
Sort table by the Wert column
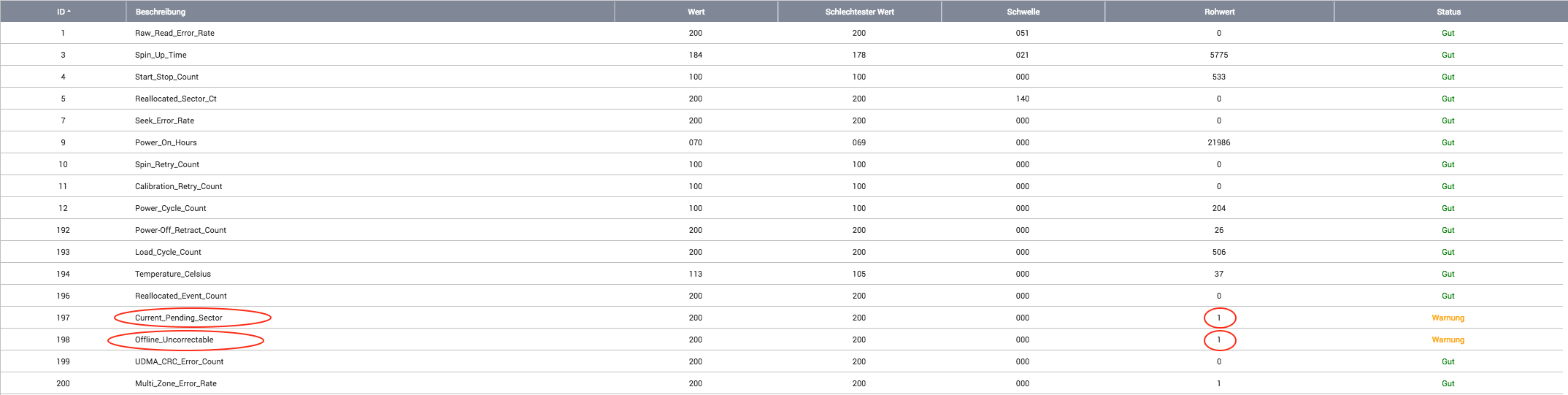point(696,12)
